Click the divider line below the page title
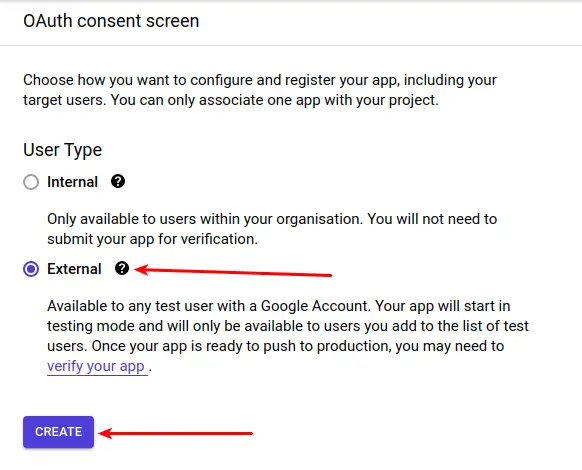The height and width of the screenshot is (470, 582). (291, 46)
